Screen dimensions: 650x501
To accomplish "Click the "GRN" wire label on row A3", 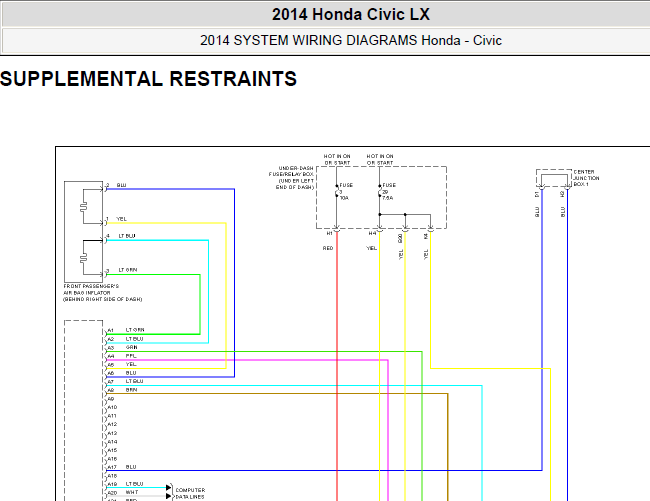I will point(131,347).
